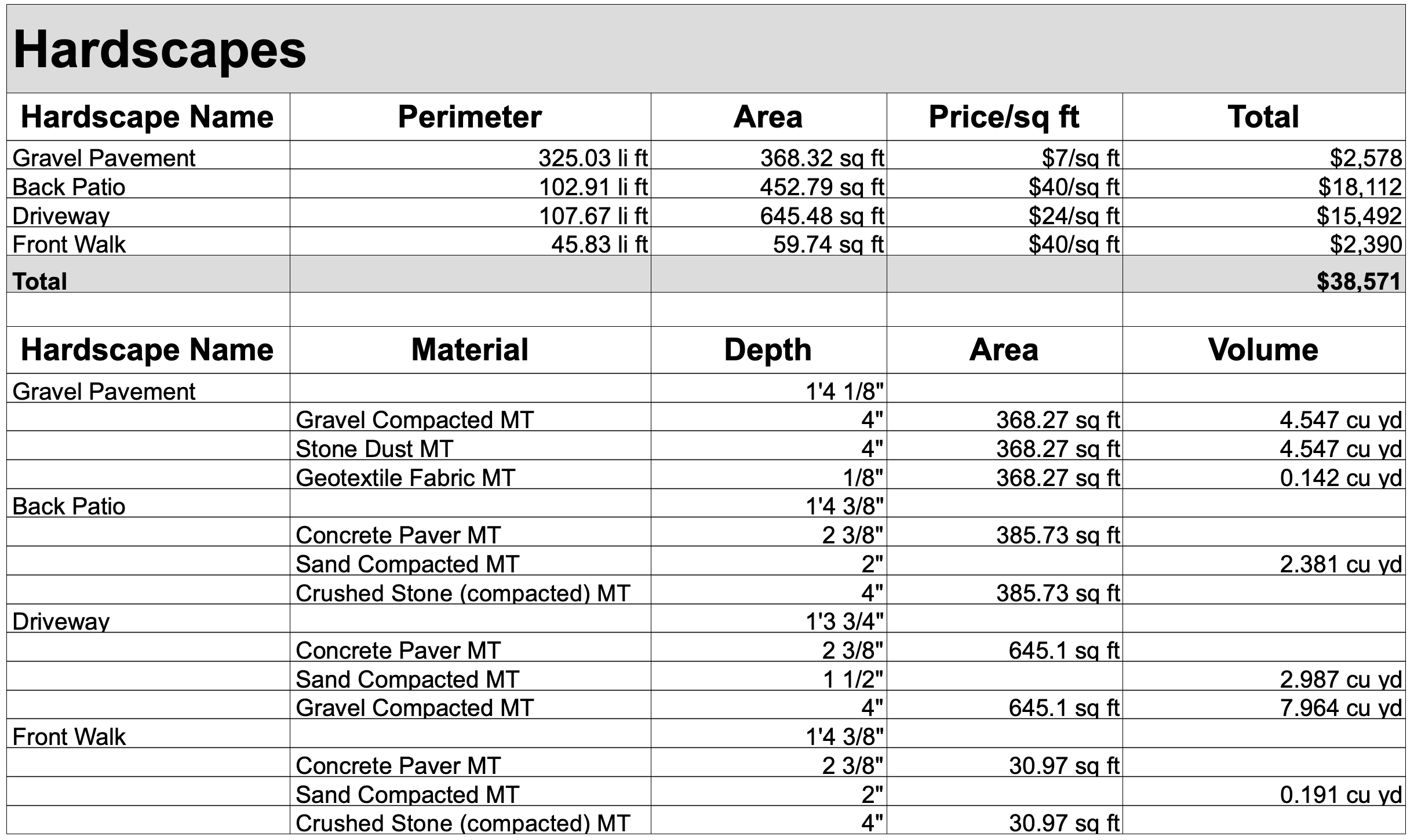Screen dimensions: 1414x840
Task: Select the Front Walk row in materials table
Action: pyautogui.click(x=706, y=733)
